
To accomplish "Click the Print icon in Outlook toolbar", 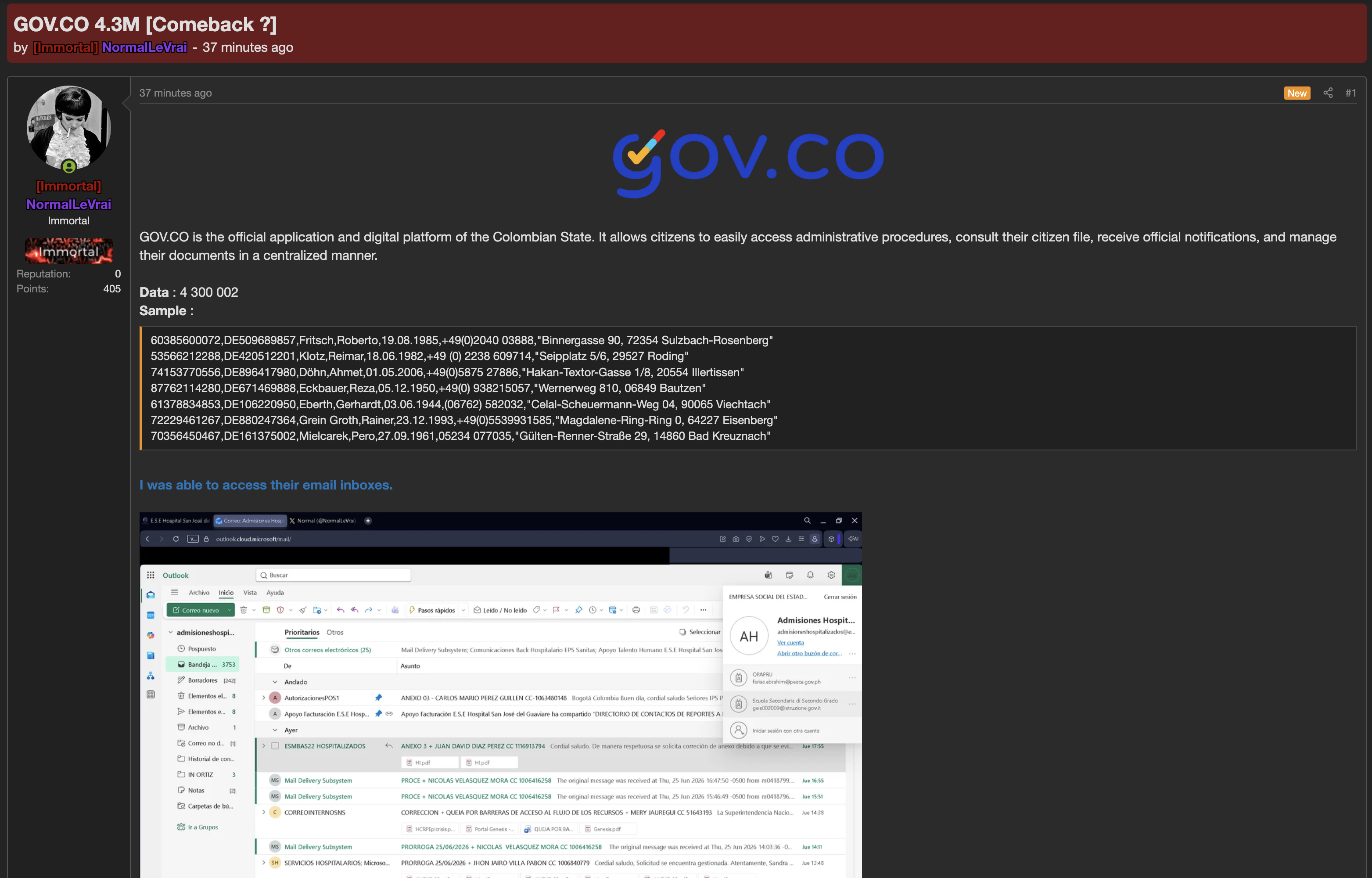I will pyautogui.click(x=636, y=610).
